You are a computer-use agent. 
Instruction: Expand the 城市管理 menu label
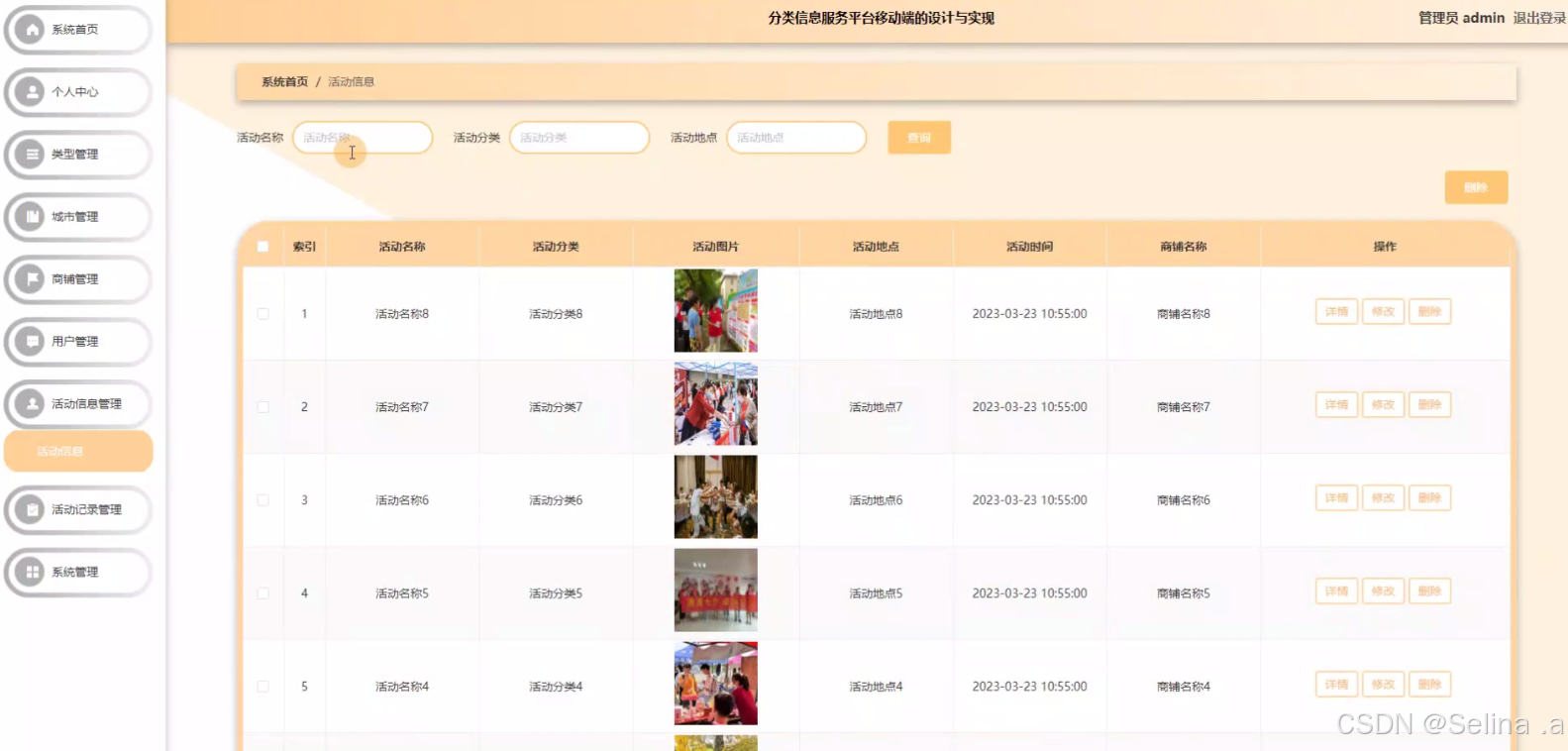[x=74, y=217]
